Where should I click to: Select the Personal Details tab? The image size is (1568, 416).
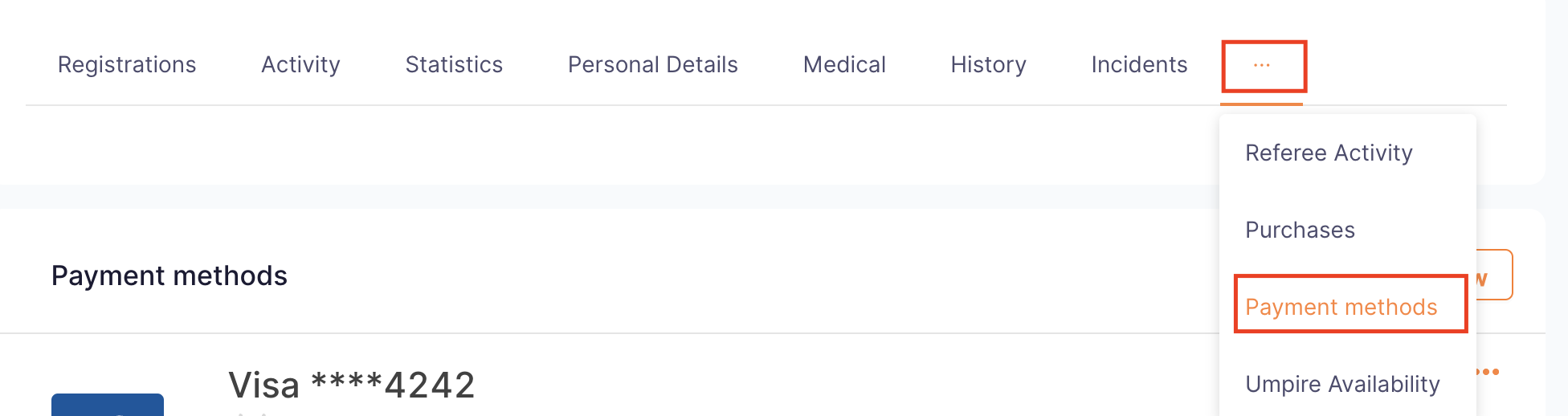(653, 65)
